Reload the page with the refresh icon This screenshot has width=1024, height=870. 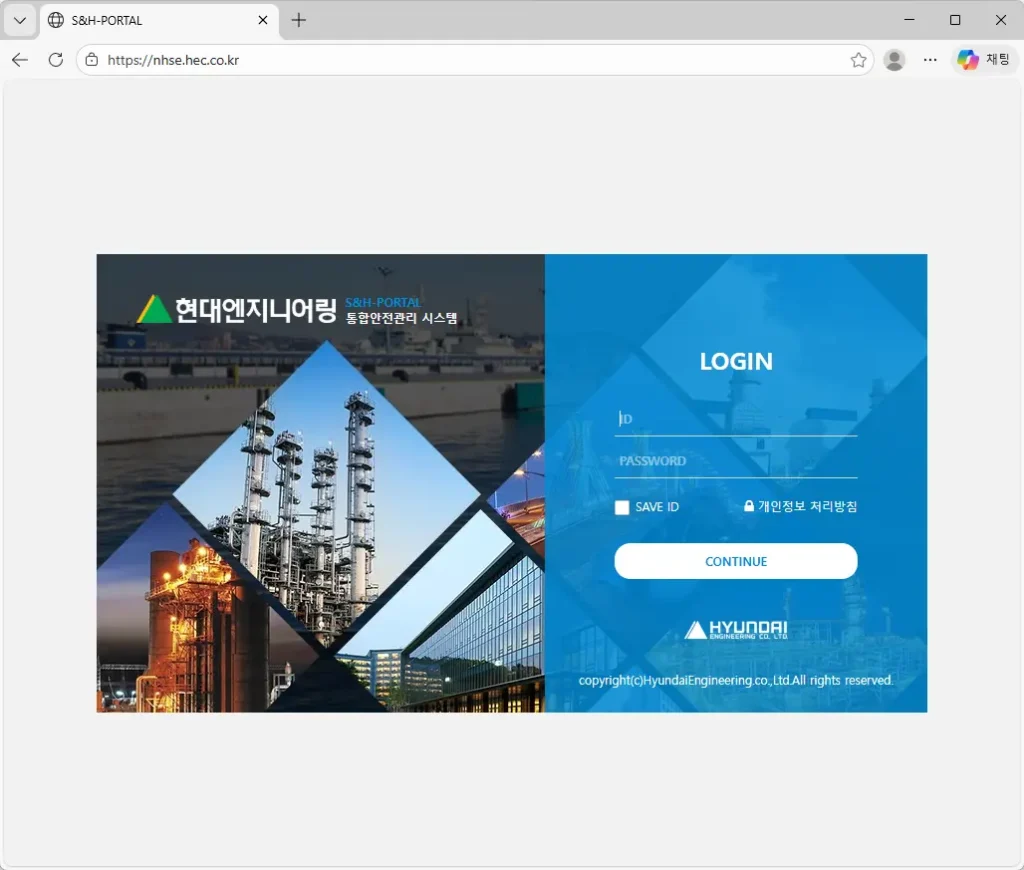click(x=56, y=60)
